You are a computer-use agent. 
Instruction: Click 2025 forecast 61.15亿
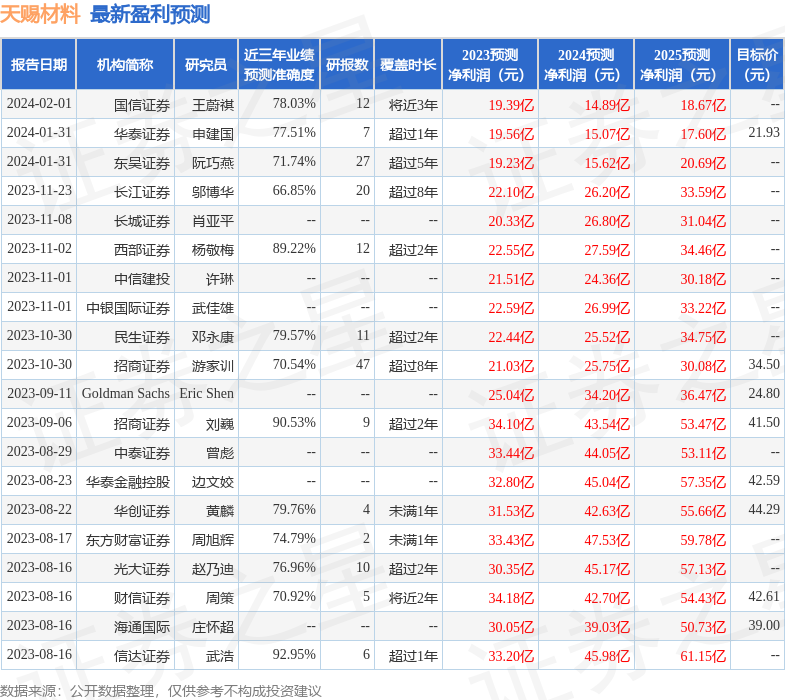[x=703, y=657]
